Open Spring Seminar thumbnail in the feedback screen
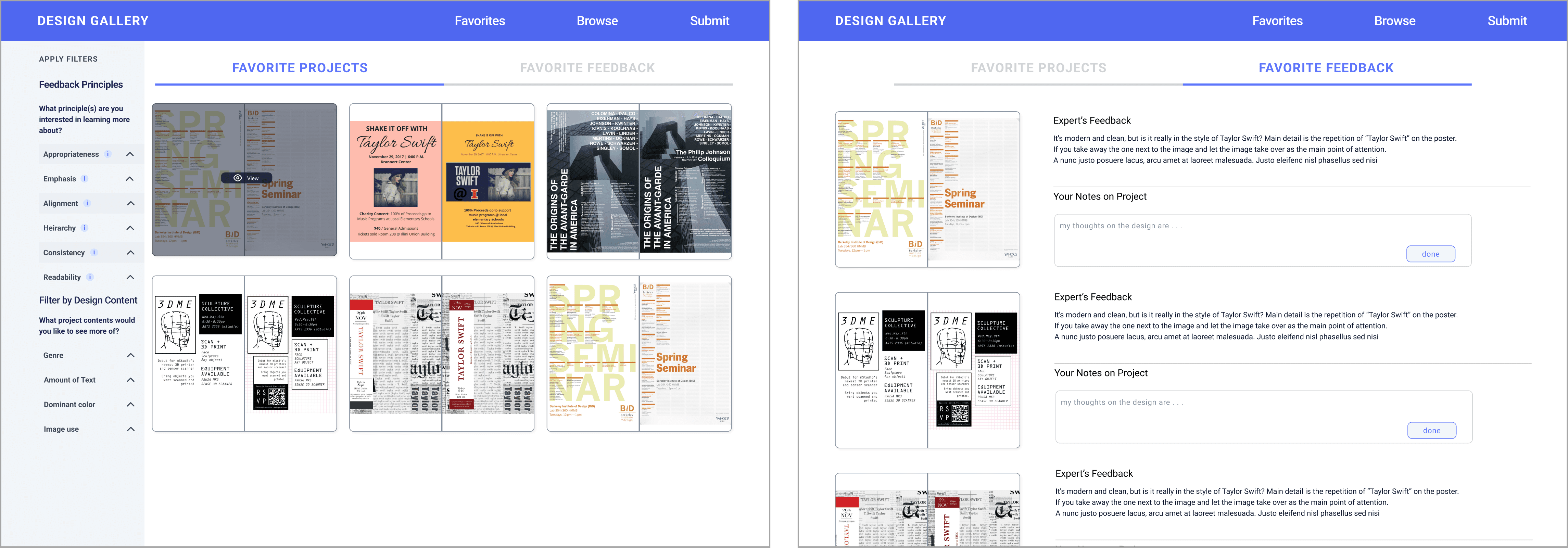The height and width of the screenshot is (548, 1568). pyautogui.click(x=928, y=189)
